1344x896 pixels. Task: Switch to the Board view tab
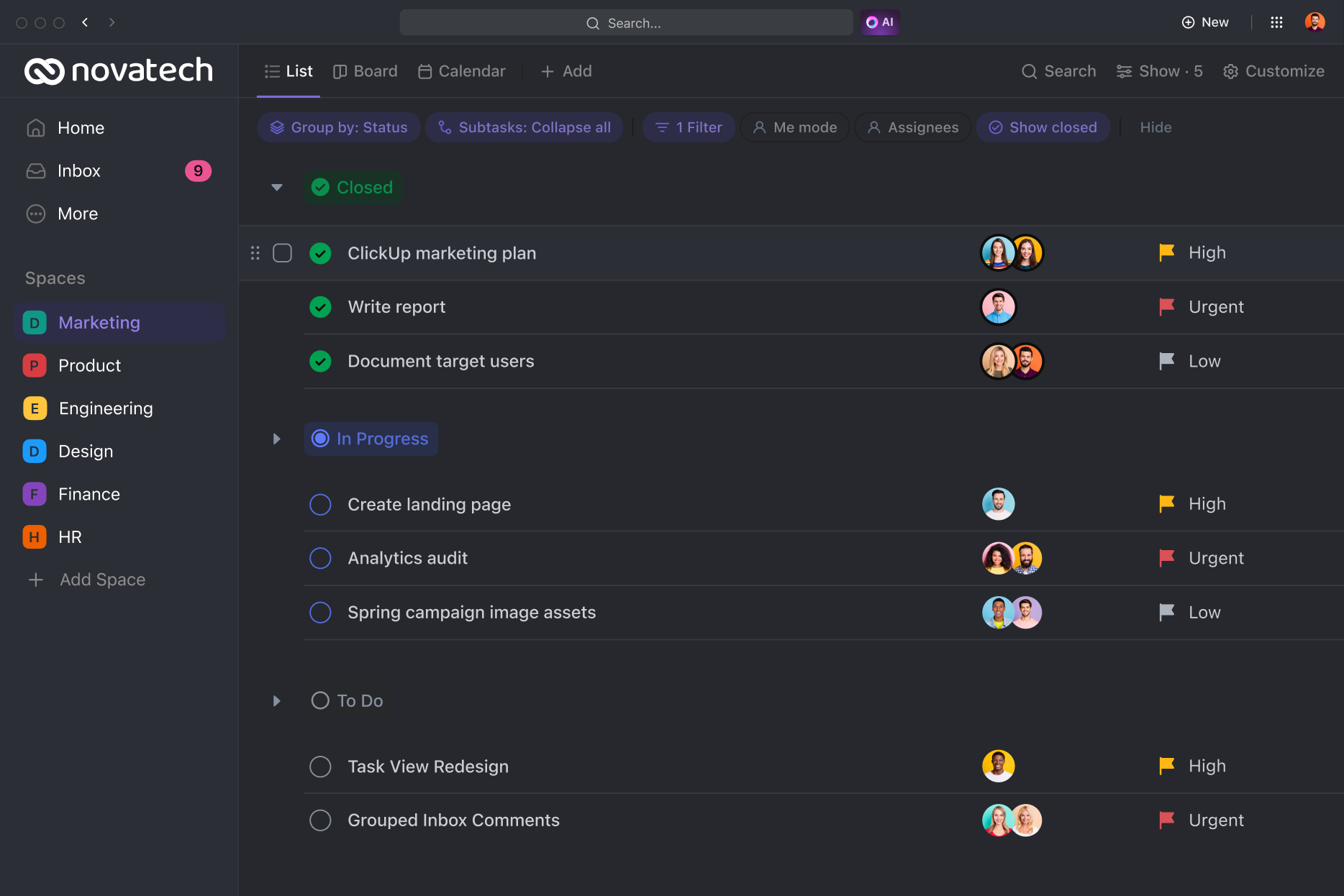(365, 71)
